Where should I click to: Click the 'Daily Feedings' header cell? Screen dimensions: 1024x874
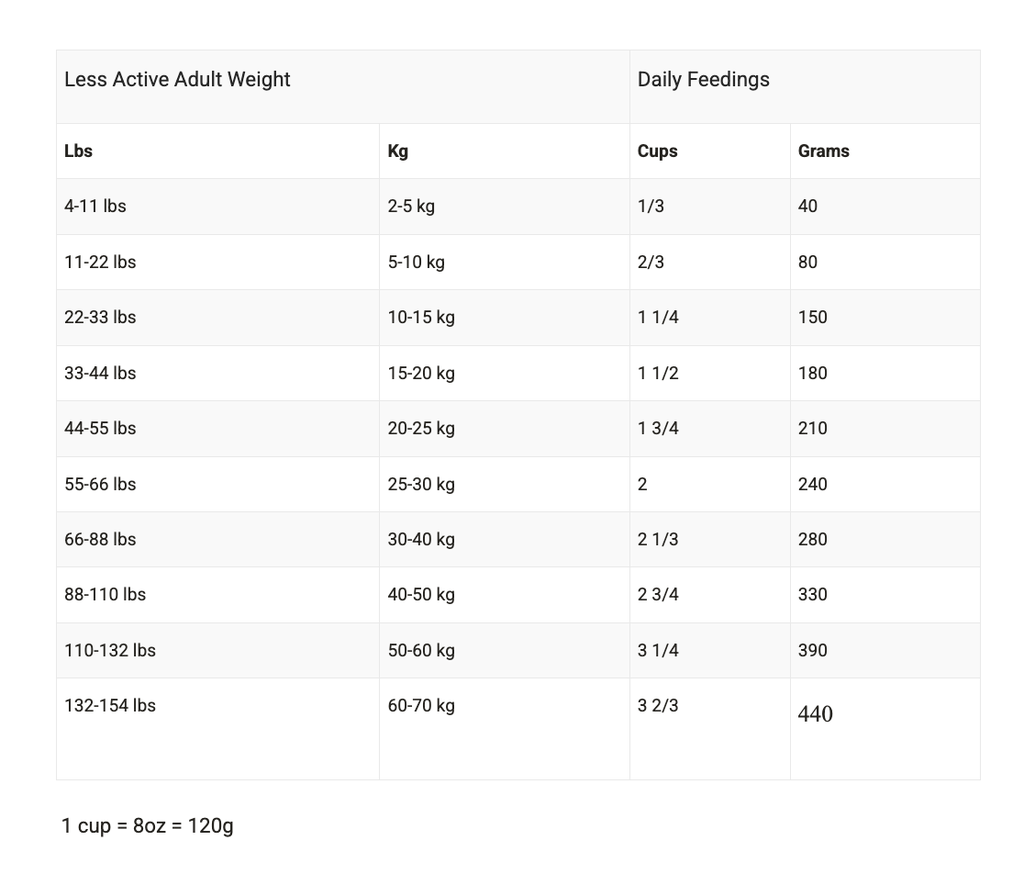click(x=703, y=80)
